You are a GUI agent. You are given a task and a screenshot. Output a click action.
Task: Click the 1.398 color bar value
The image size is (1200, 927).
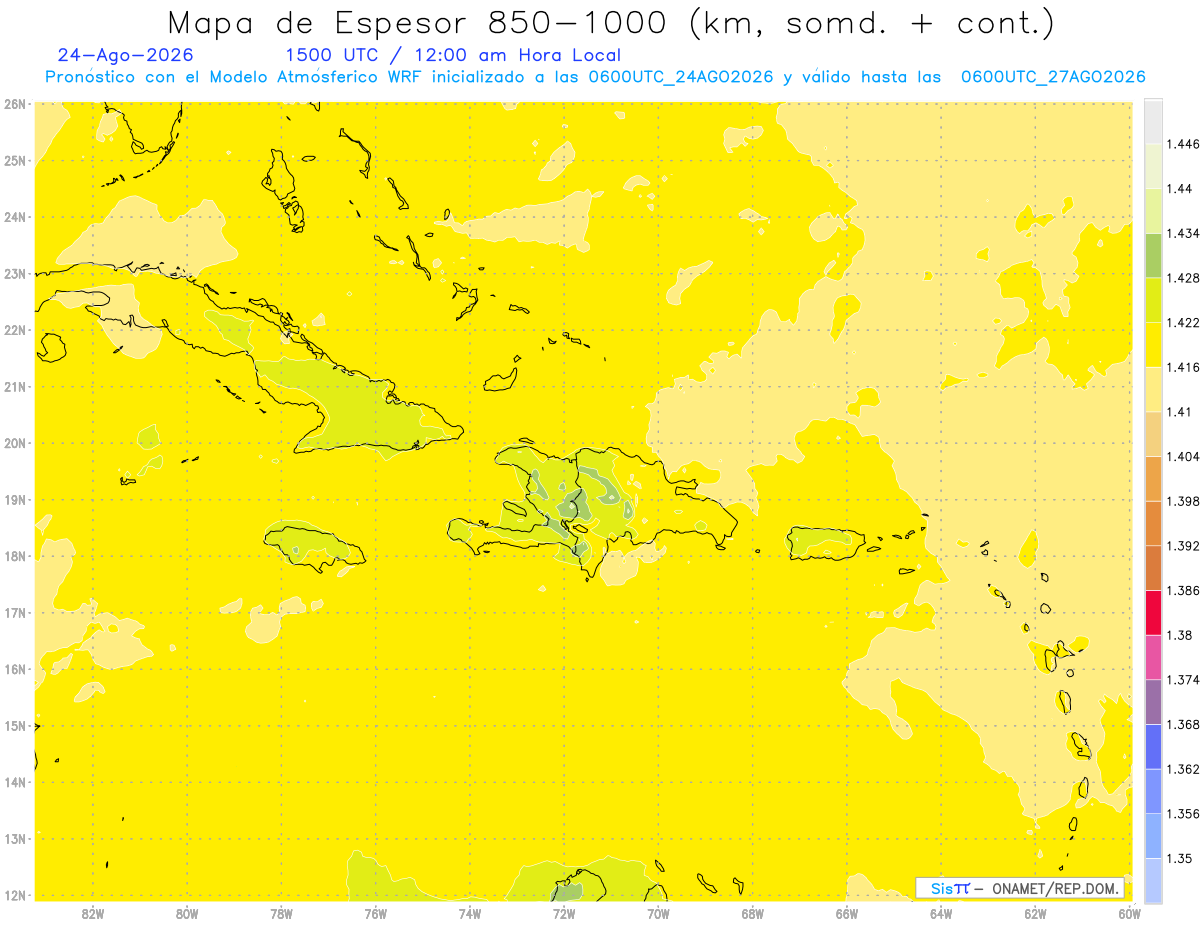[1182, 501]
